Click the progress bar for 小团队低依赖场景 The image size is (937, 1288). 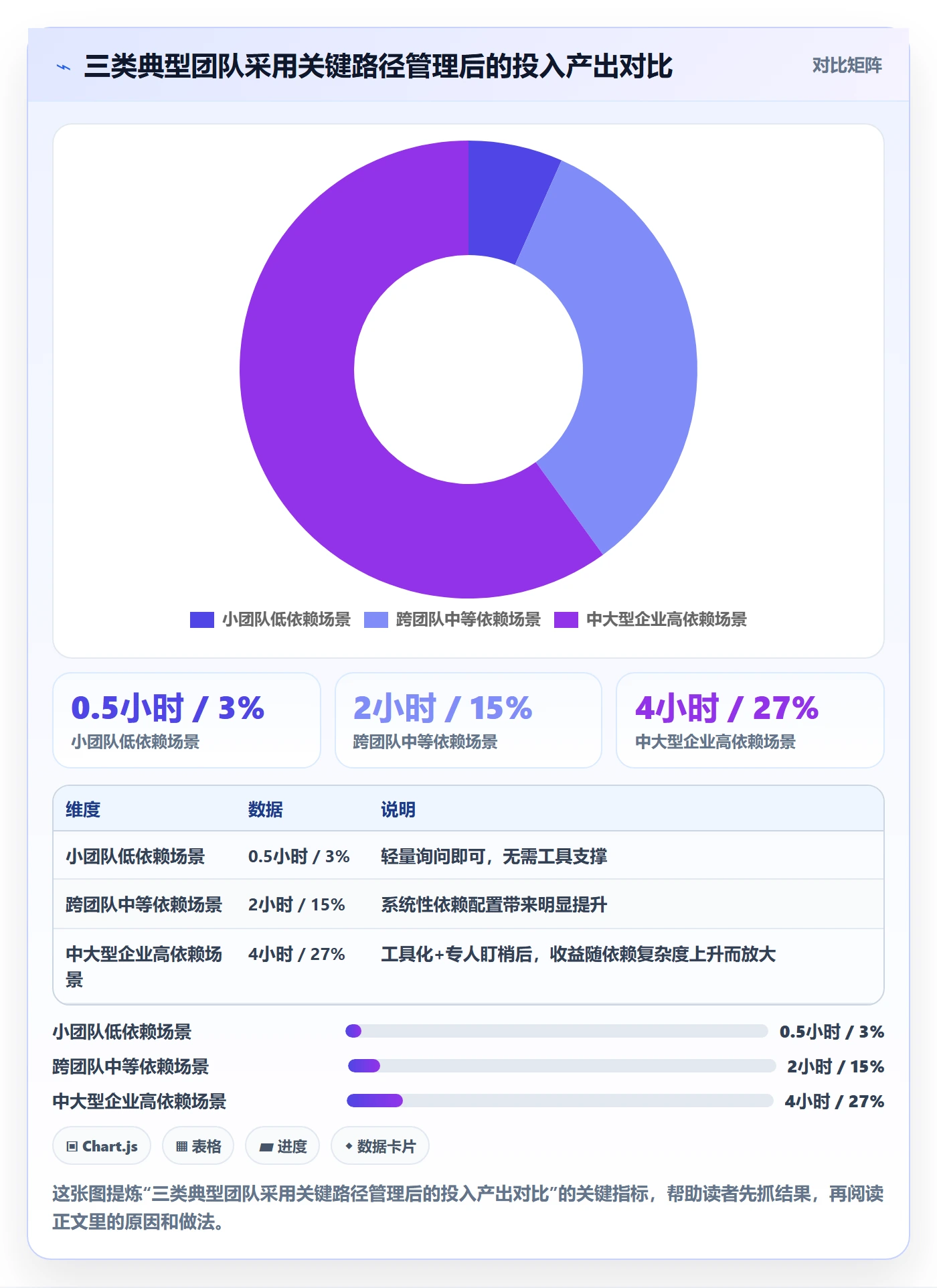coord(556,1031)
